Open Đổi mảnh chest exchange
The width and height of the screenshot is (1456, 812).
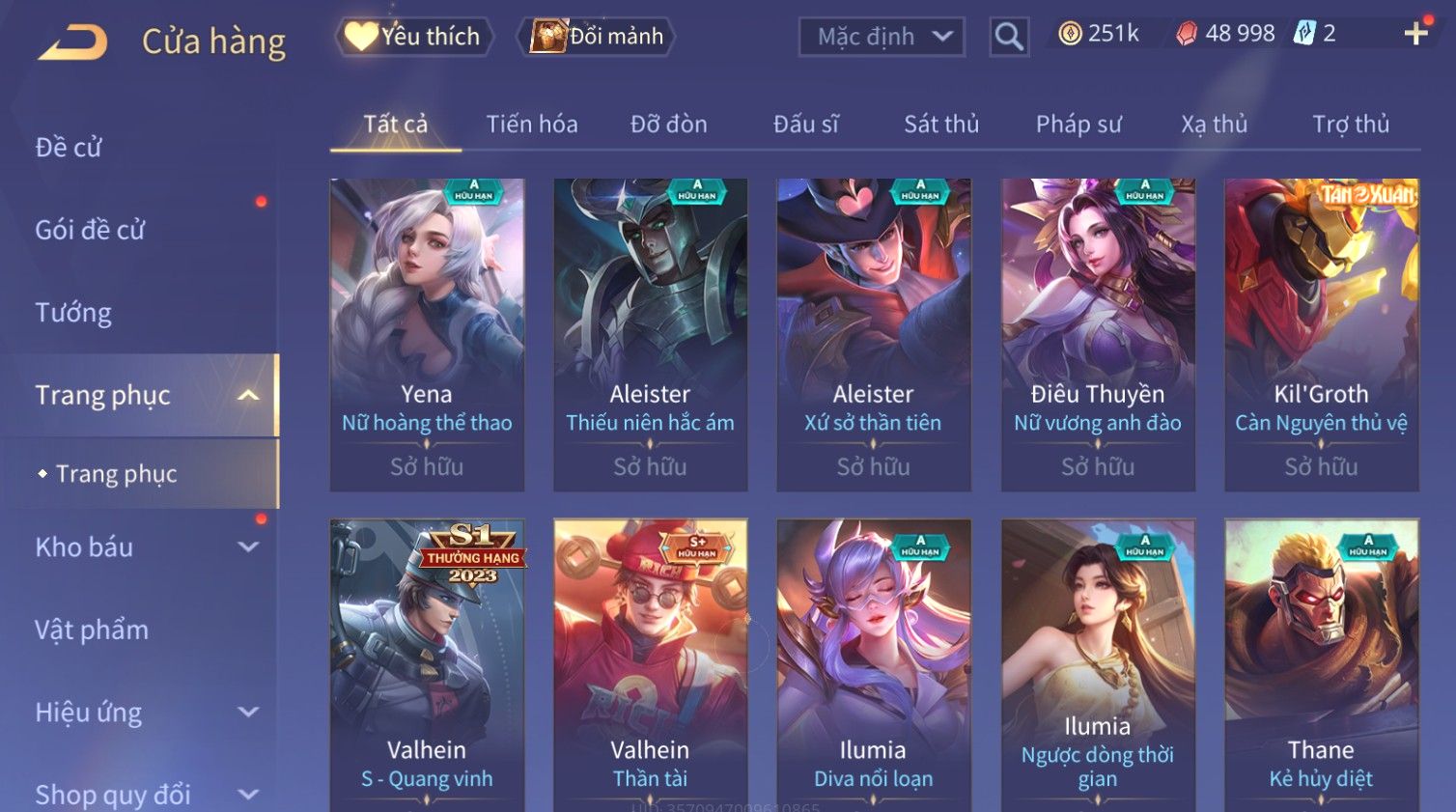point(598,37)
